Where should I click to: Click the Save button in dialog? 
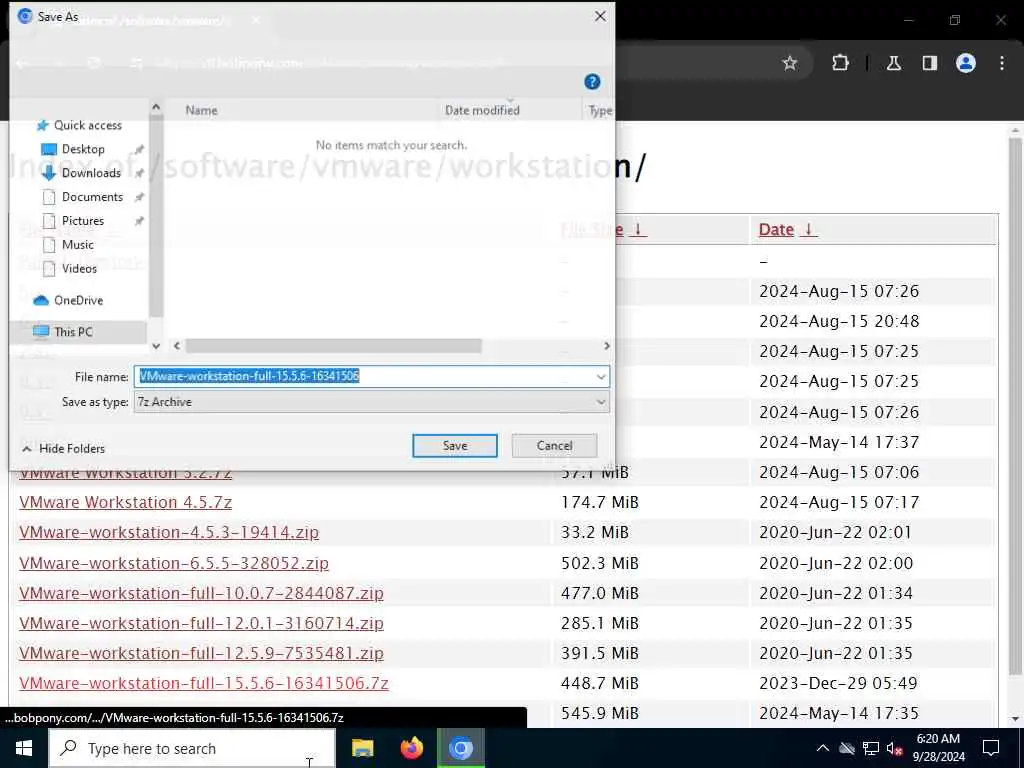455,445
